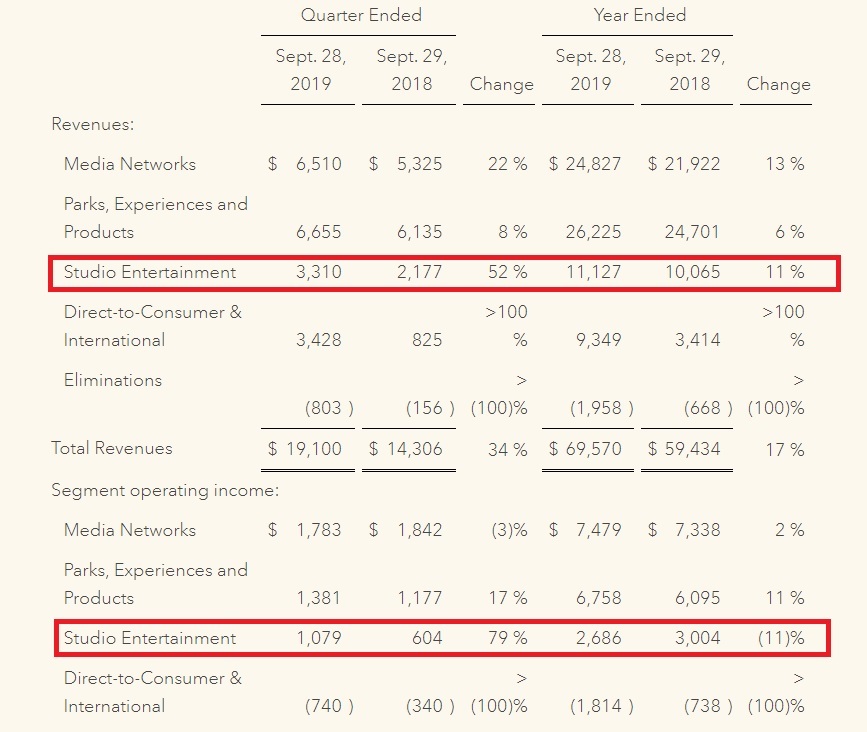Click the $69,570 yearly total revenues value
The height and width of the screenshot is (732, 867).
(585, 449)
